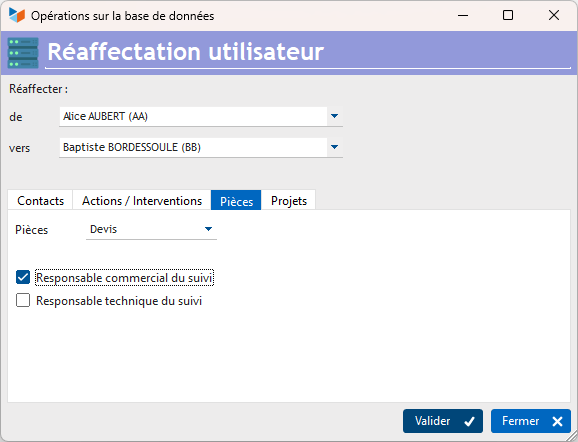Uncheck Responsable commercial du suivi
The image size is (578, 442).
pyautogui.click(x=23, y=278)
